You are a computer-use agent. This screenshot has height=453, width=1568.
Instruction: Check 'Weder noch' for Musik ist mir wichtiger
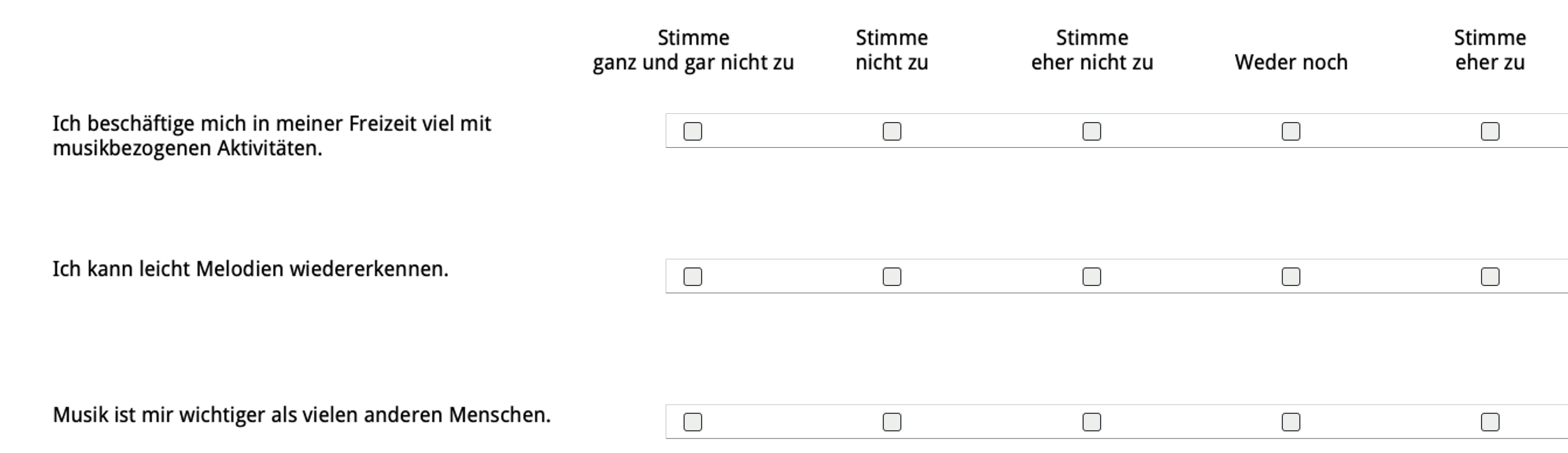[1291, 422]
